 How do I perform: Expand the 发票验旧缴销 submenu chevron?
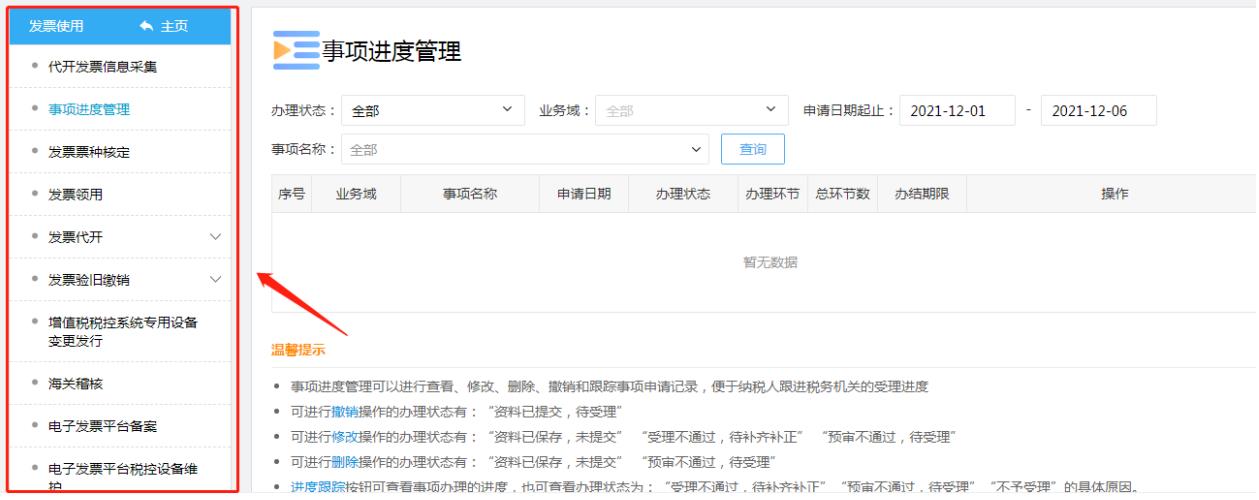(216, 279)
